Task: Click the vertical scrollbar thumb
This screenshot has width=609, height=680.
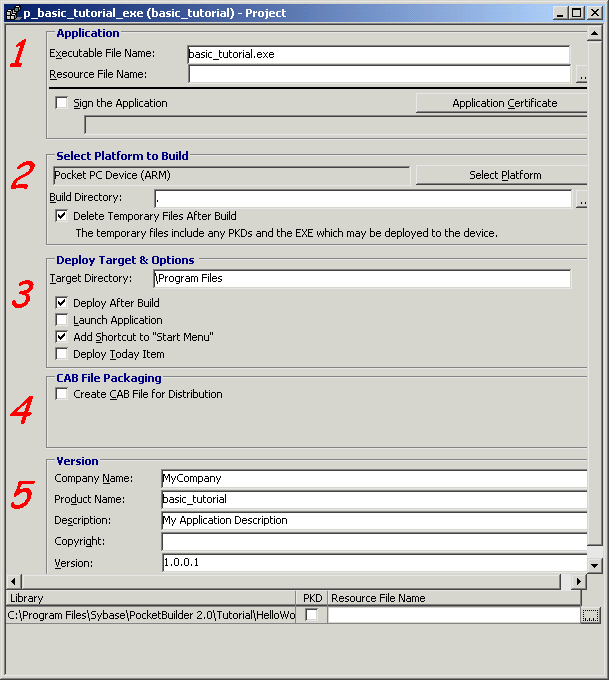Action: point(594,293)
